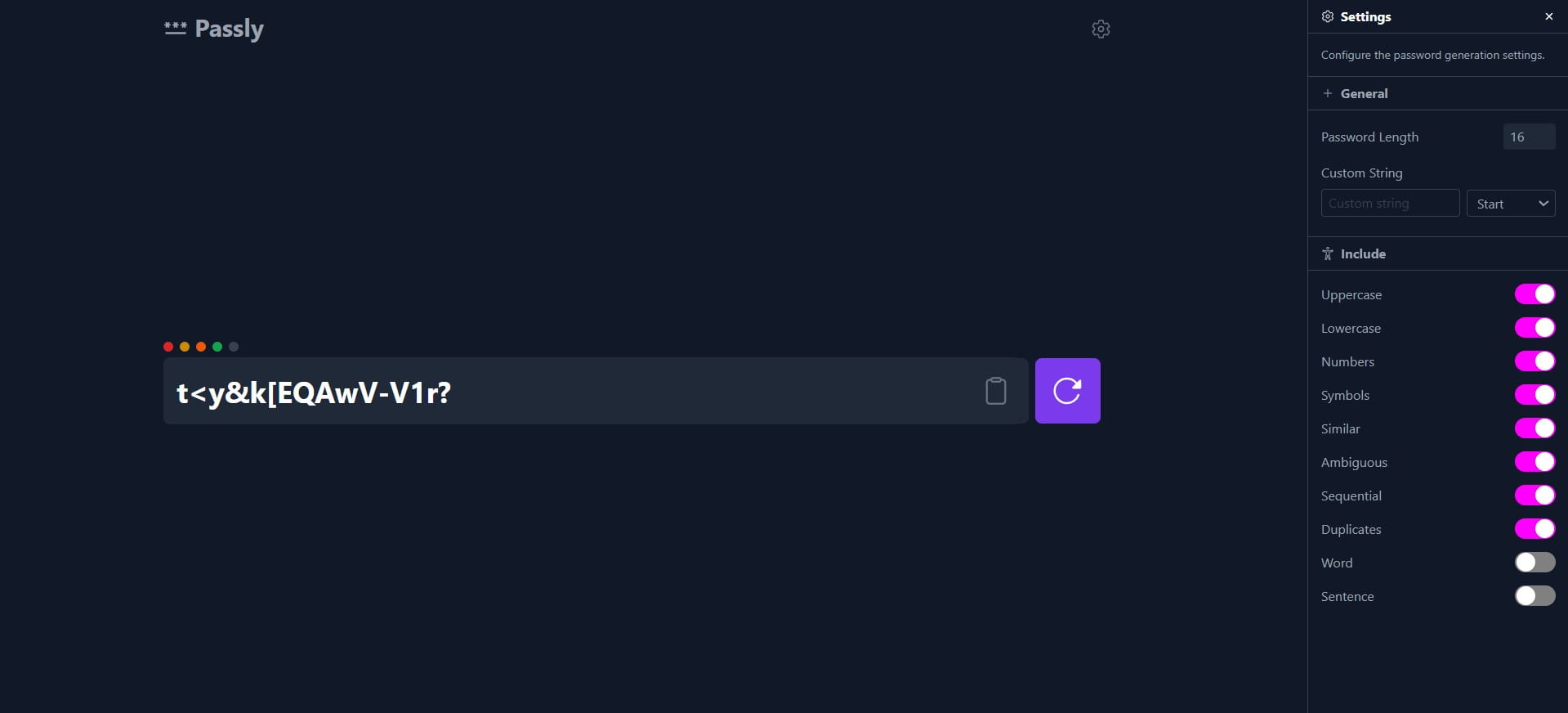Focus the Password Length number field
Viewport: 1568px width, 713px height.
pyautogui.click(x=1528, y=137)
